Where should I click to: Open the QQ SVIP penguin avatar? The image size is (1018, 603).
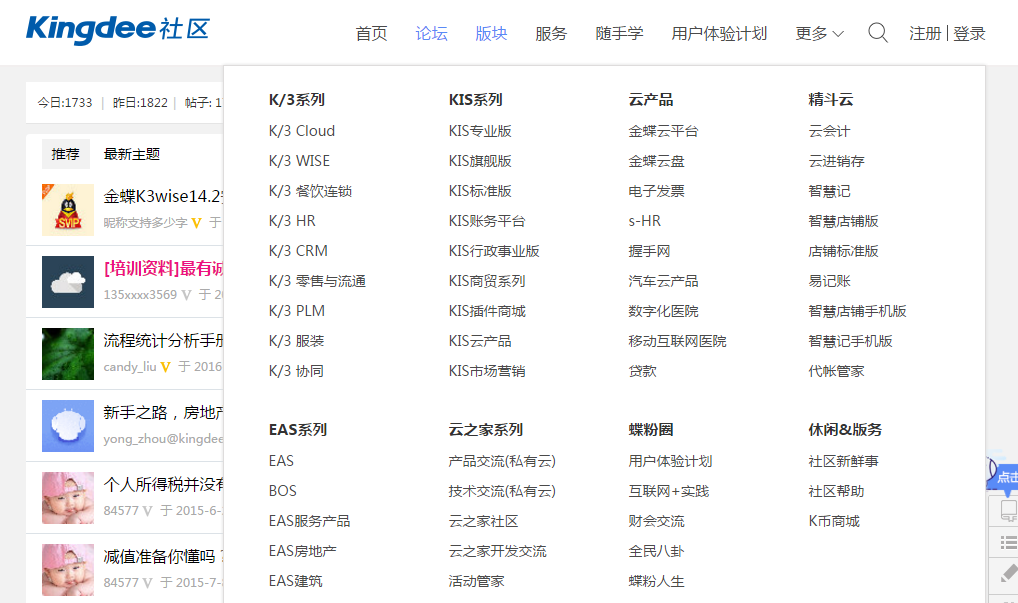pos(68,210)
